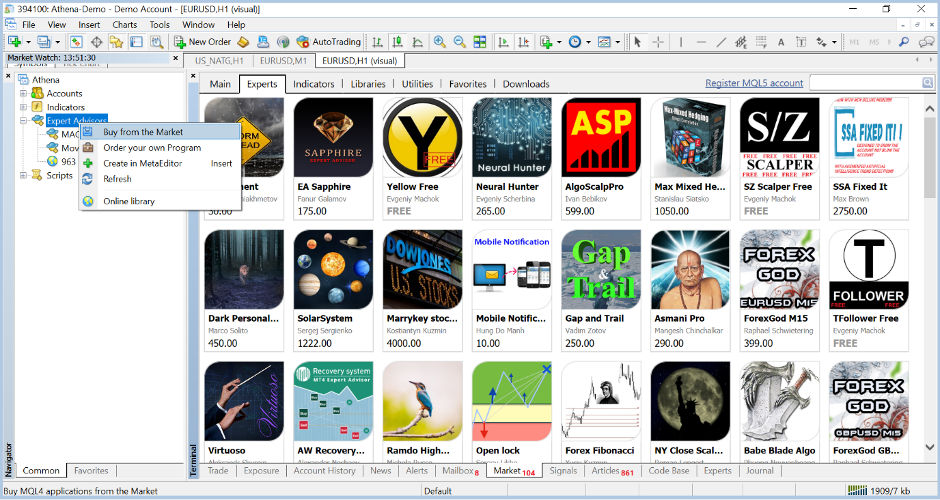Image resolution: width=940 pixels, height=500 pixels.
Task: Open the Indicators tab in Market
Action: click(314, 84)
